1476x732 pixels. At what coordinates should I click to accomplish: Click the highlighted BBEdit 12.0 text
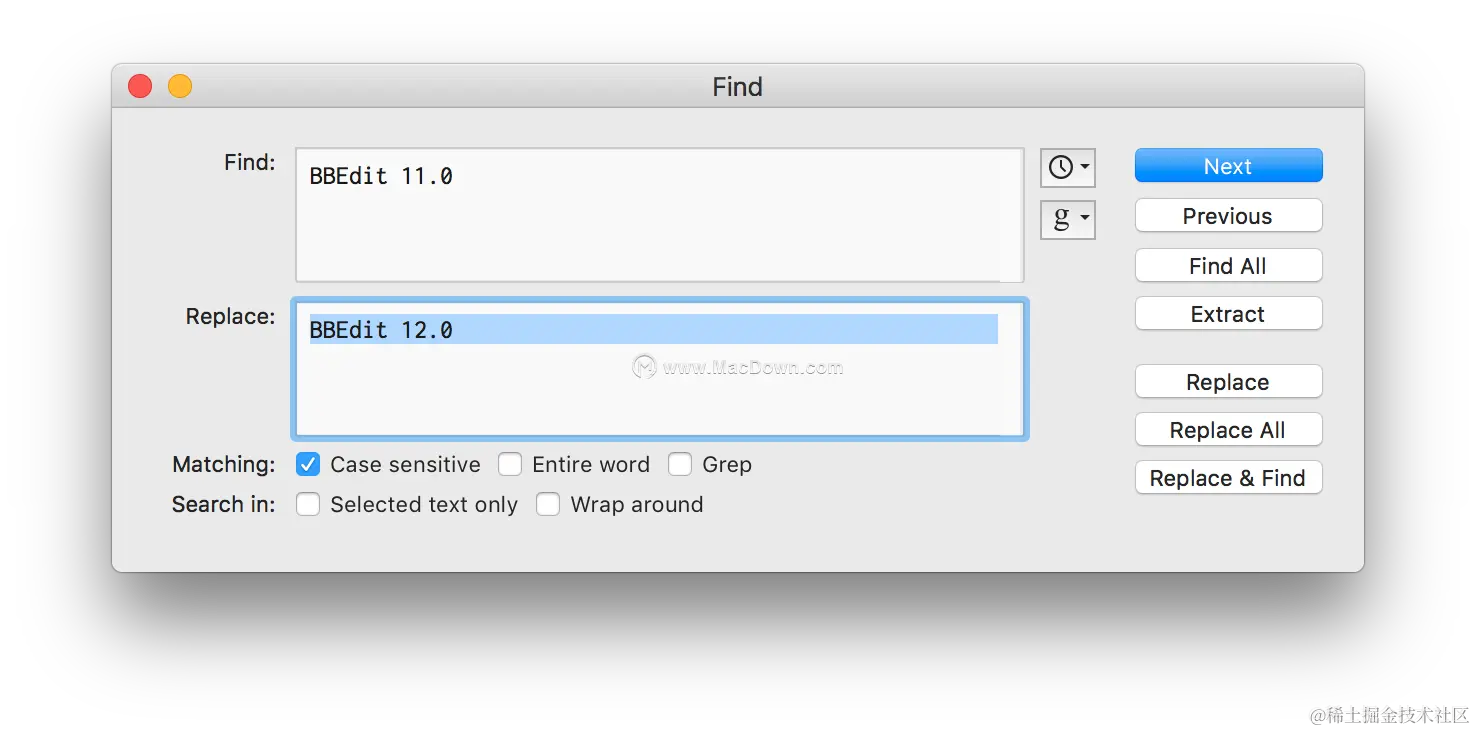click(x=381, y=330)
